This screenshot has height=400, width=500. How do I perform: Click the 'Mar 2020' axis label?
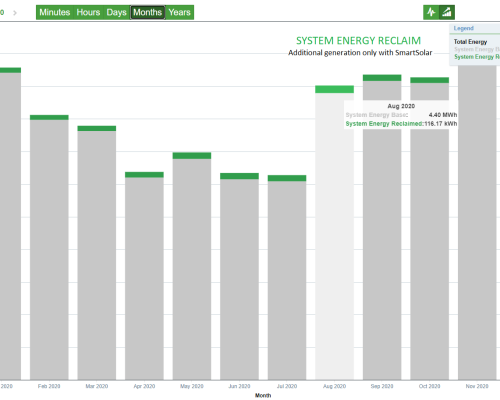[97, 386]
